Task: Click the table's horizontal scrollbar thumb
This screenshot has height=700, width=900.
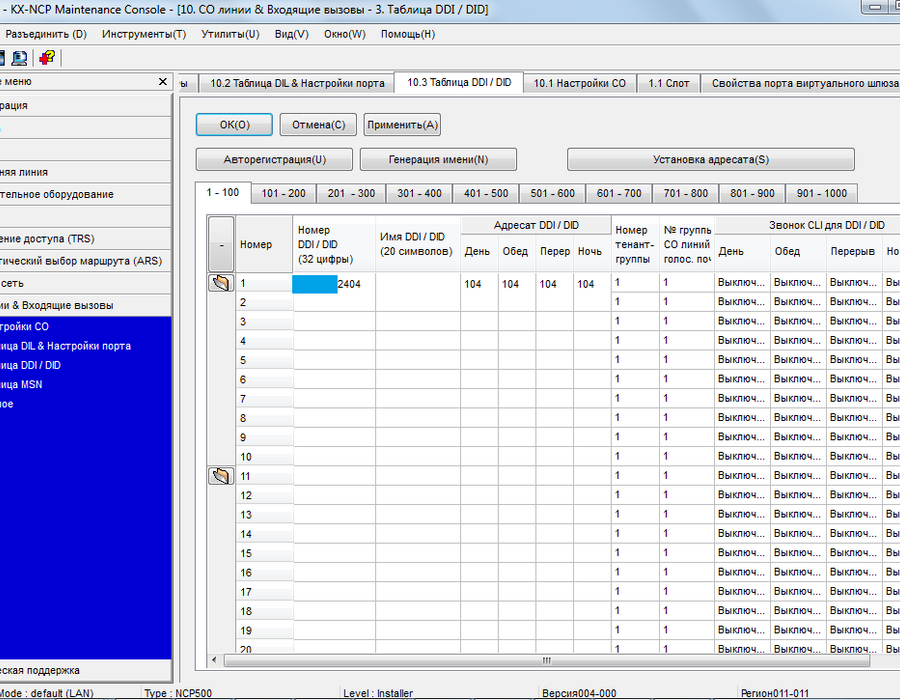Action: pyautogui.click(x=546, y=660)
